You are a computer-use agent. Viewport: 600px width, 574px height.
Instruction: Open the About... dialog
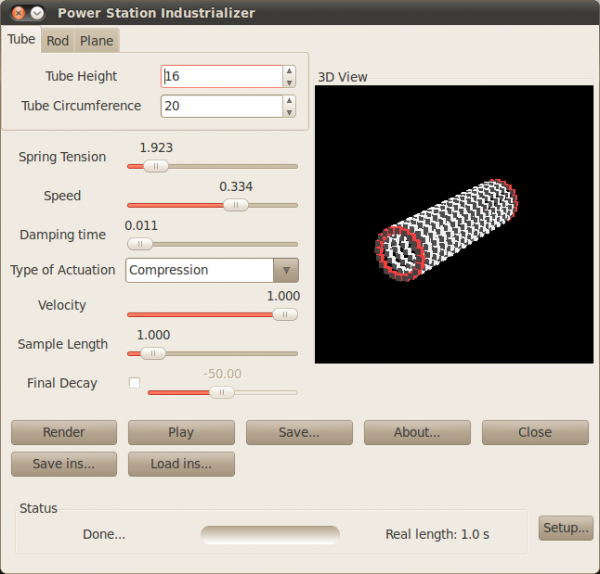pos(417,432)
